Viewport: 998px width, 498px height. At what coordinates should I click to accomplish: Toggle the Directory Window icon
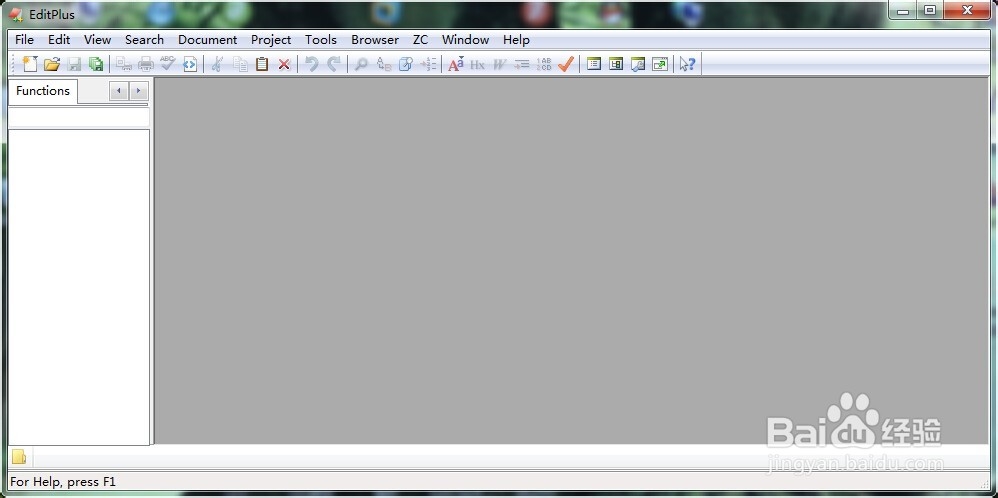(x=594, y=64)
